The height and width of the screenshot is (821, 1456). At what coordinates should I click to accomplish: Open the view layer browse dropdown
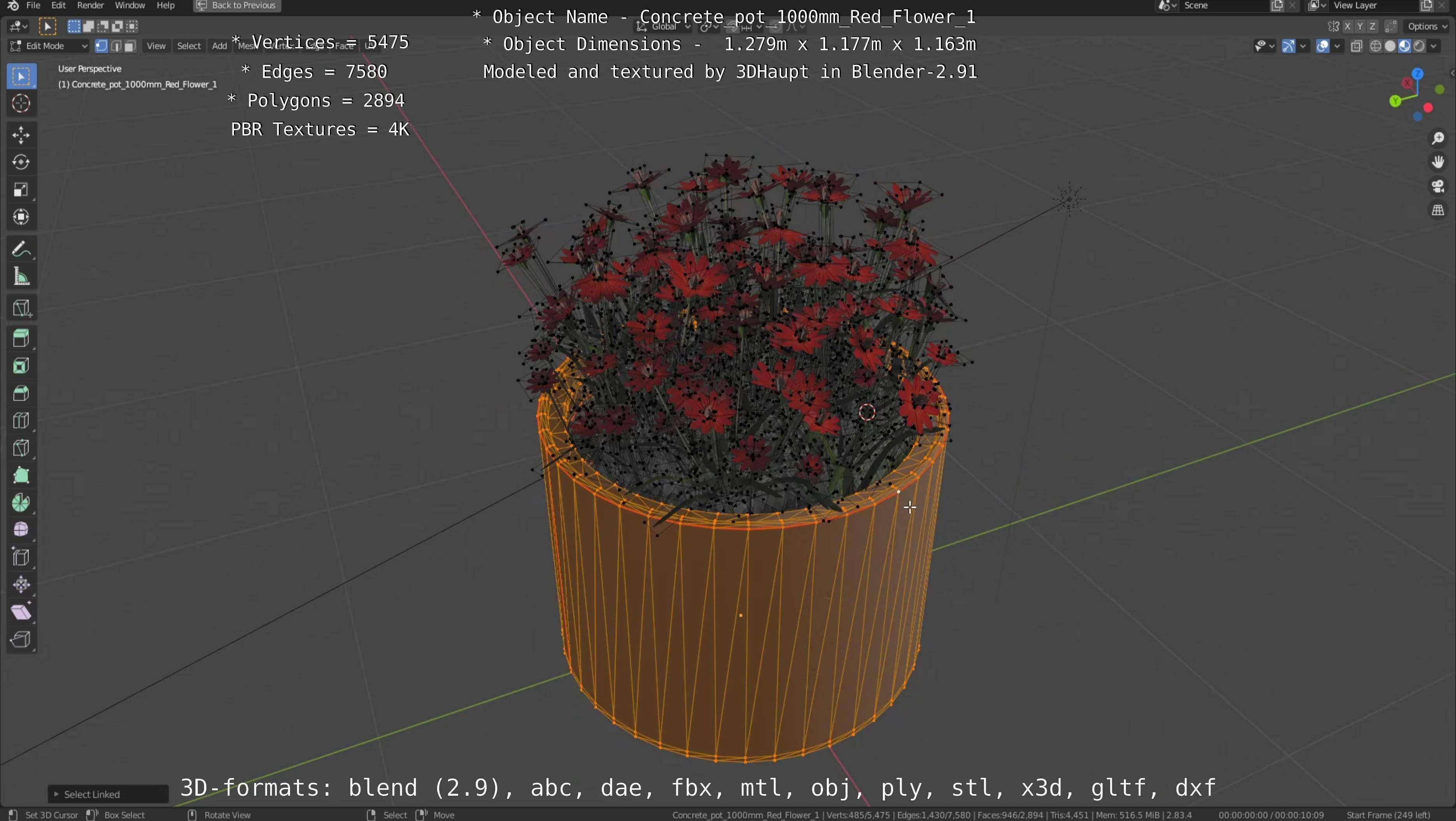[1317, 6]
